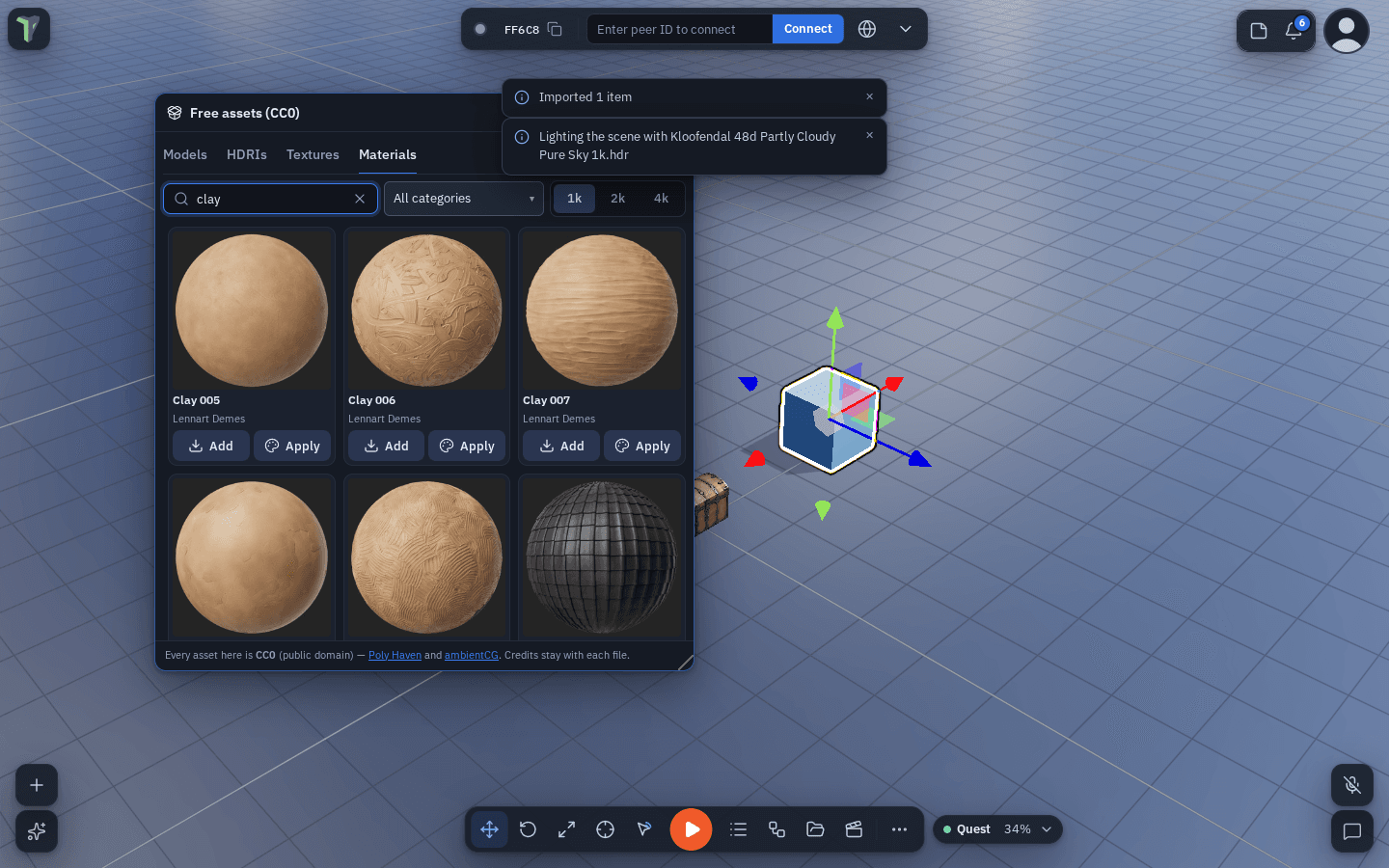Image resolution: width=1389 pixels, height=868 pixels.
Task: Switch to the HDRIs tab
Action: click(247, 154)
